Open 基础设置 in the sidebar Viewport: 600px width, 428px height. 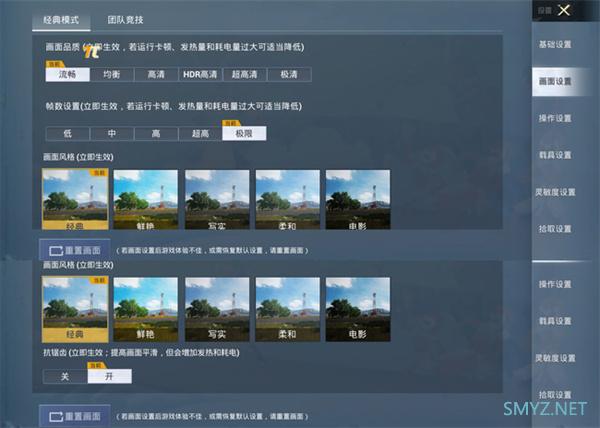coord(555,44)
